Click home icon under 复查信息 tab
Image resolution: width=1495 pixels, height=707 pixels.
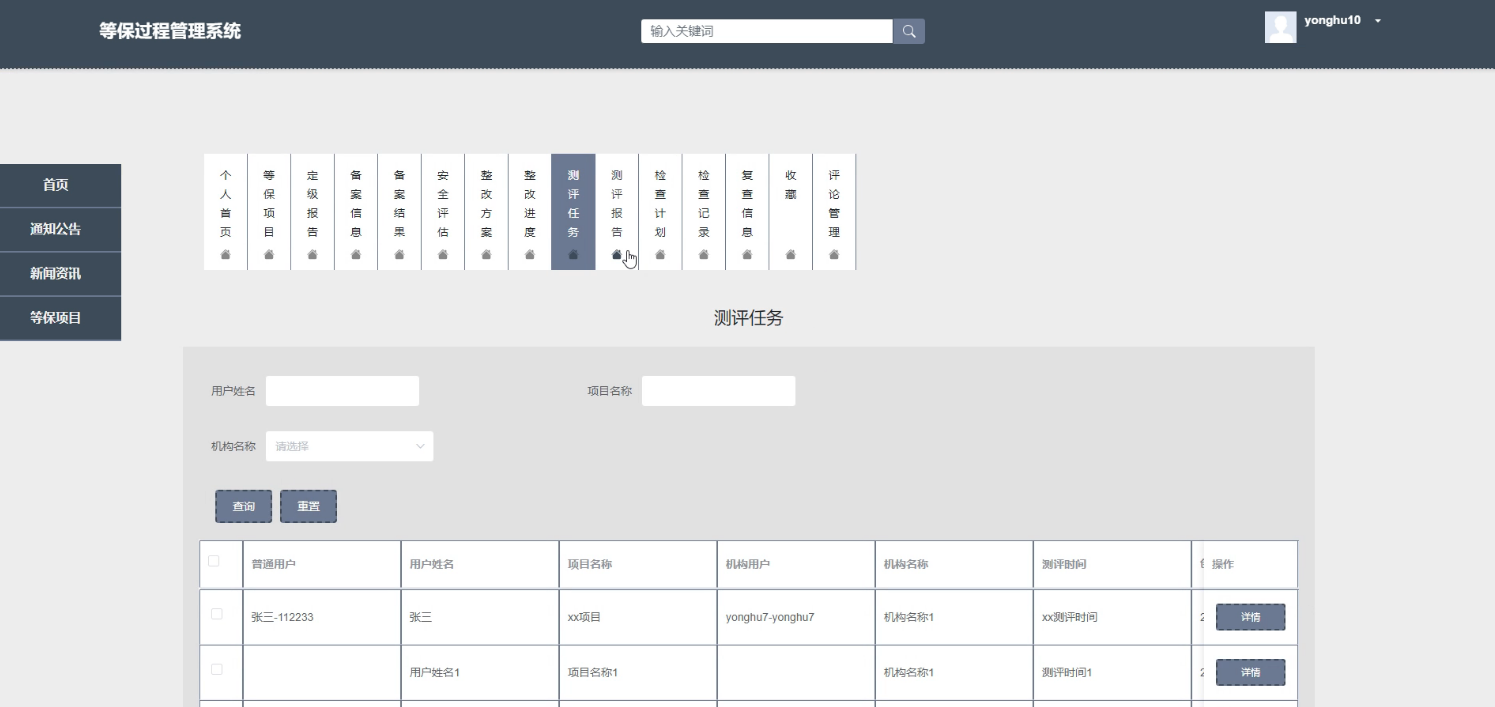747,255
